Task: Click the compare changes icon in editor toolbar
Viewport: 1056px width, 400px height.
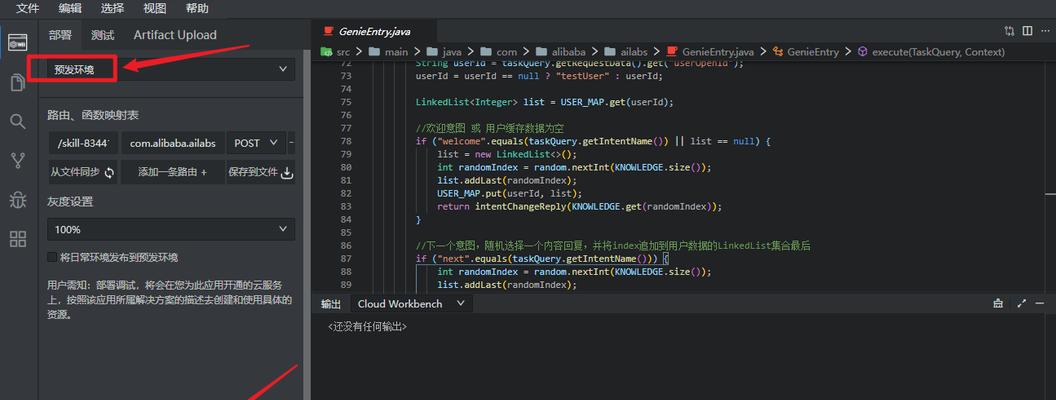Action: 1009,31
